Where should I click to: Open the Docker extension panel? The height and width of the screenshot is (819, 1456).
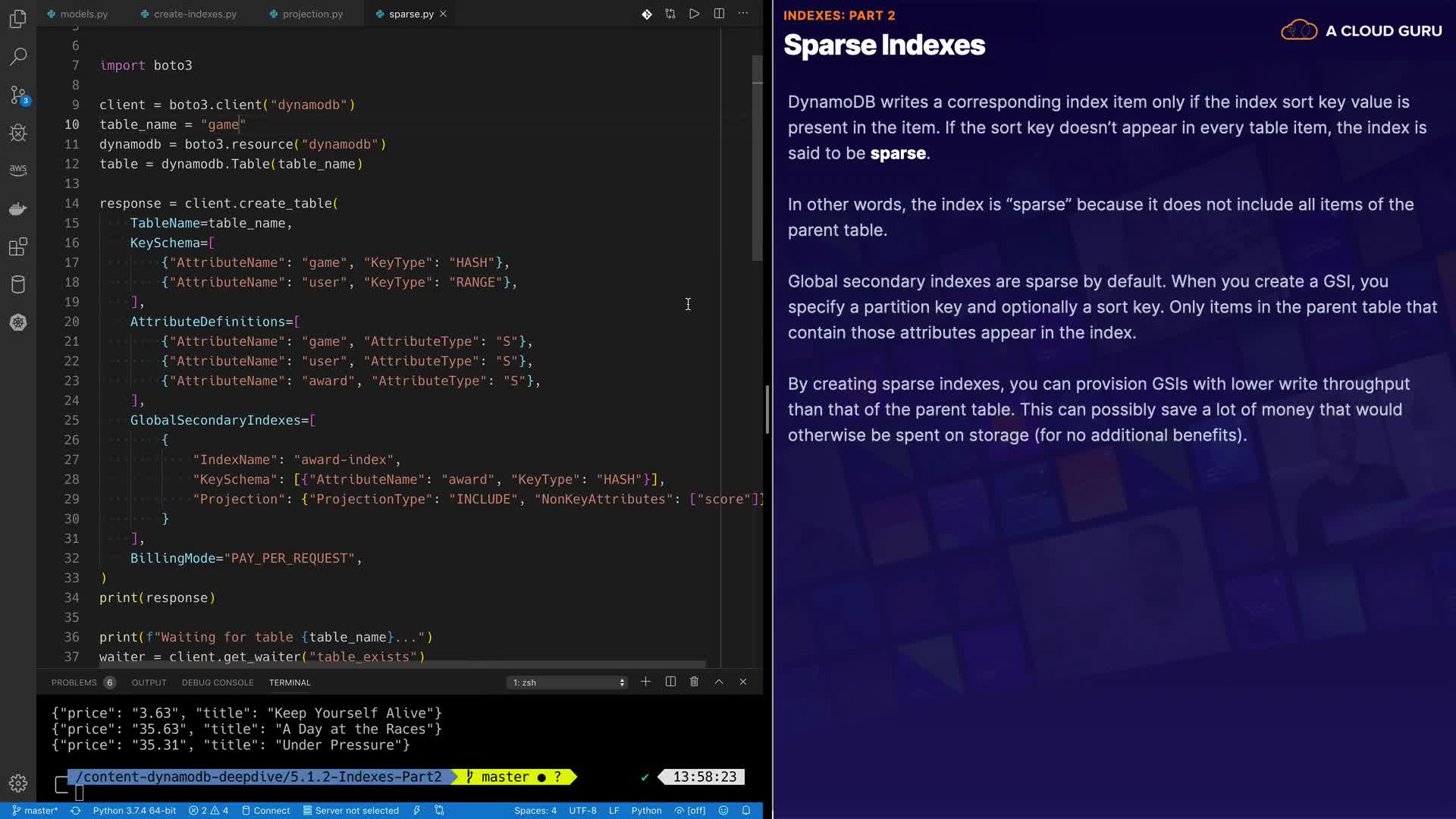[18, 209]
